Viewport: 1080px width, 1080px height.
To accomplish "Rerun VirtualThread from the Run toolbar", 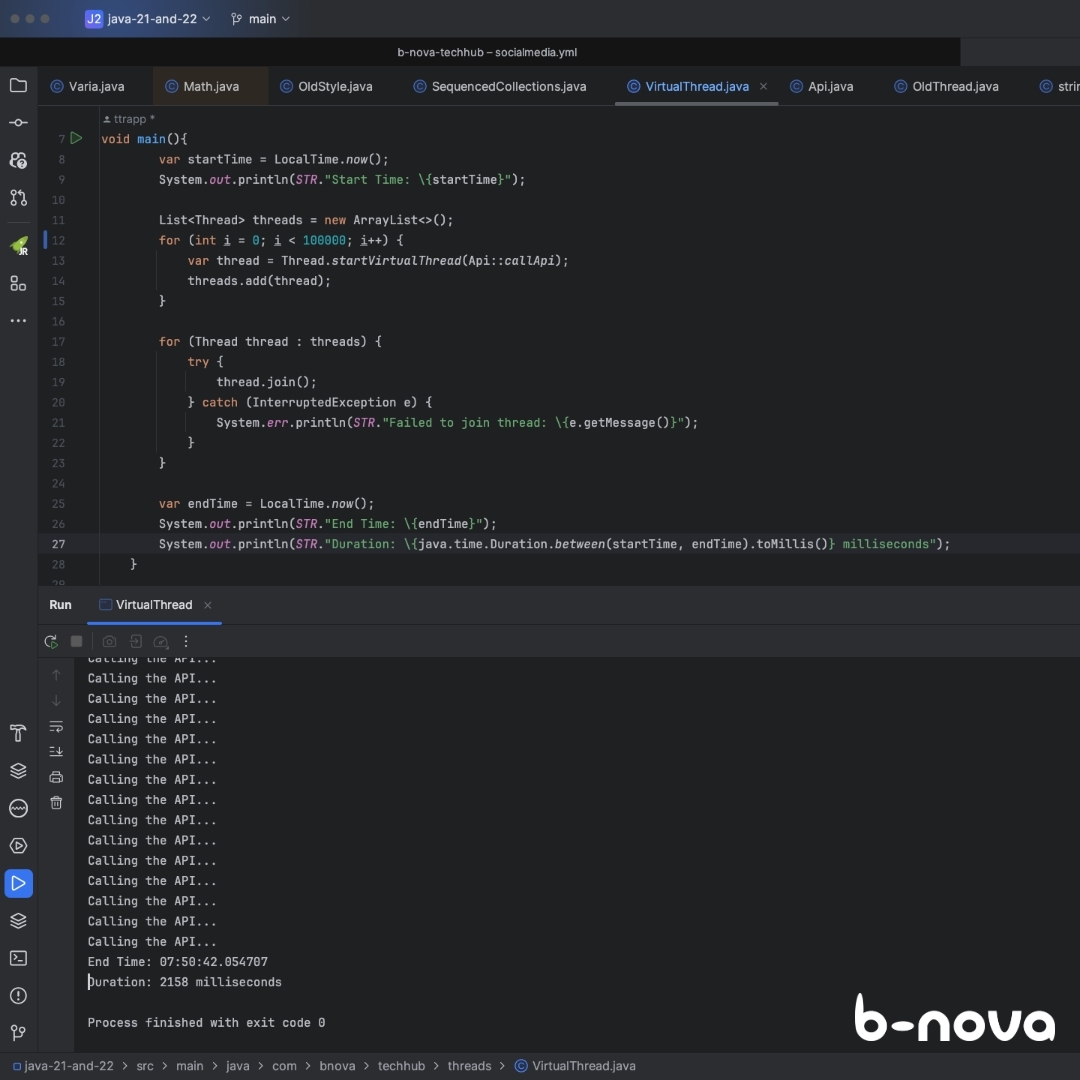I will (x=51, y=641).
